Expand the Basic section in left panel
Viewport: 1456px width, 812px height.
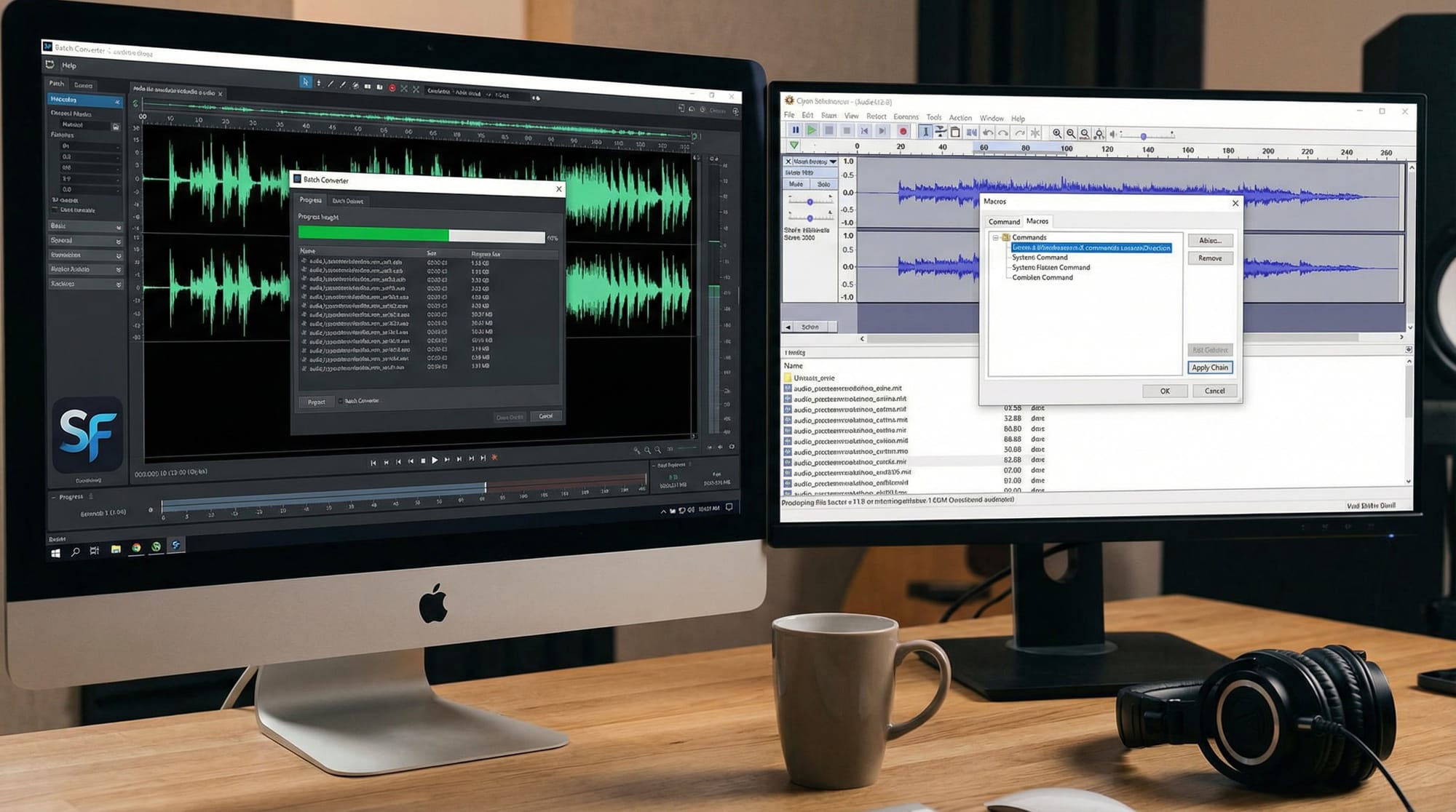[119, 227]
